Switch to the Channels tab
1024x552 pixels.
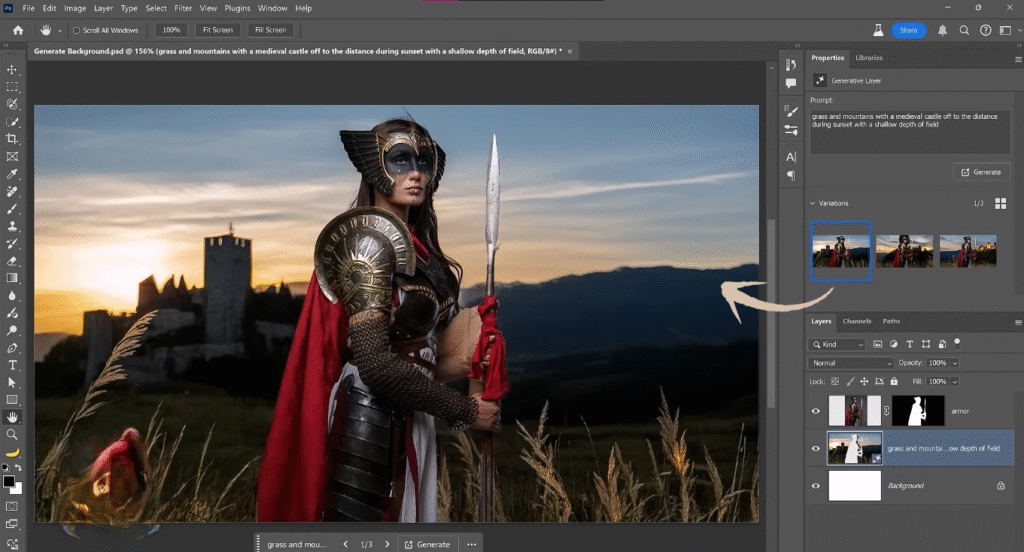click(x=856, y=321)
